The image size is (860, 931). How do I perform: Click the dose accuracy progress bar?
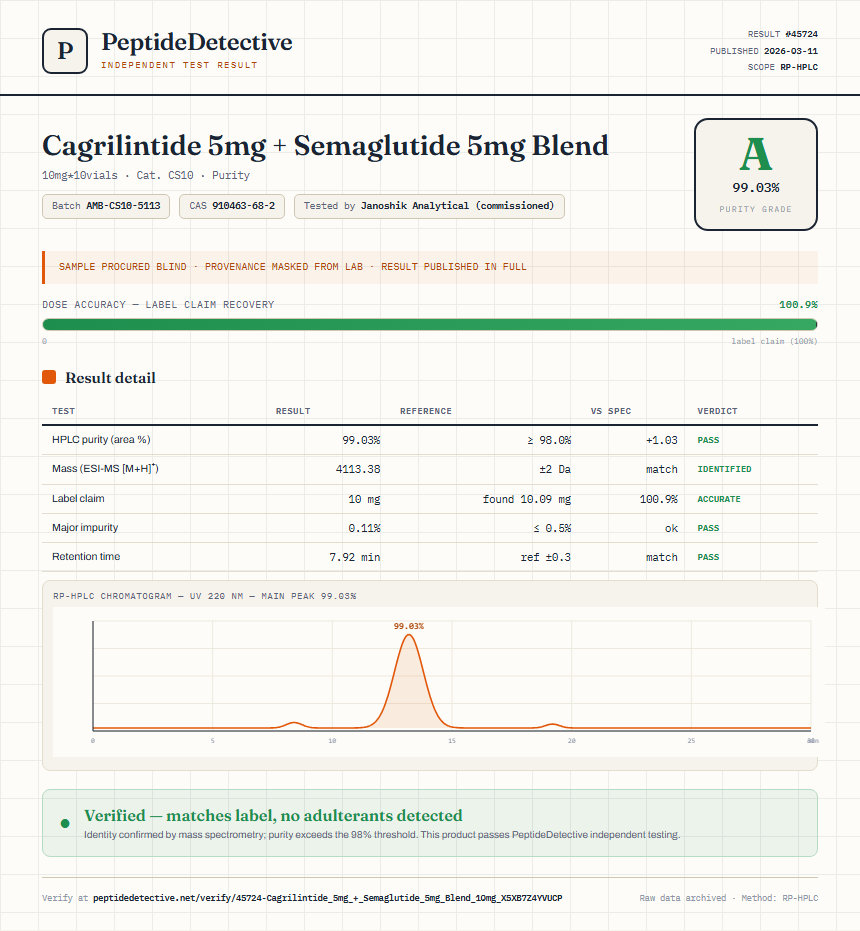pyautogui.click(x=429, y=324)
